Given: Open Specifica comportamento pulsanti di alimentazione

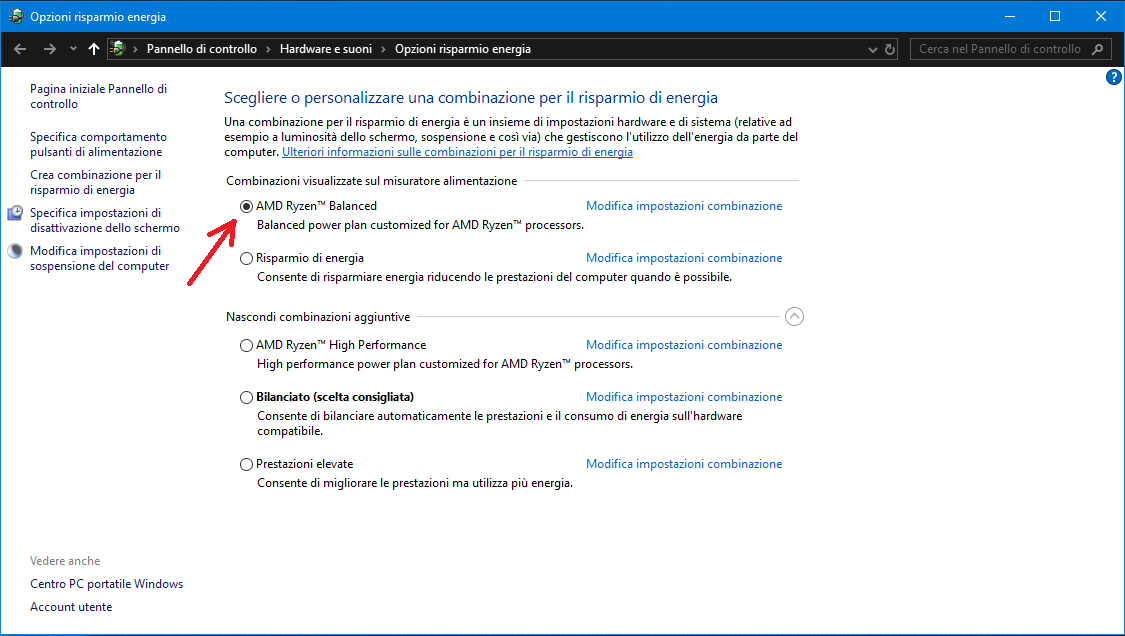Looking at the screenshot, I should (x=98, y=144).
